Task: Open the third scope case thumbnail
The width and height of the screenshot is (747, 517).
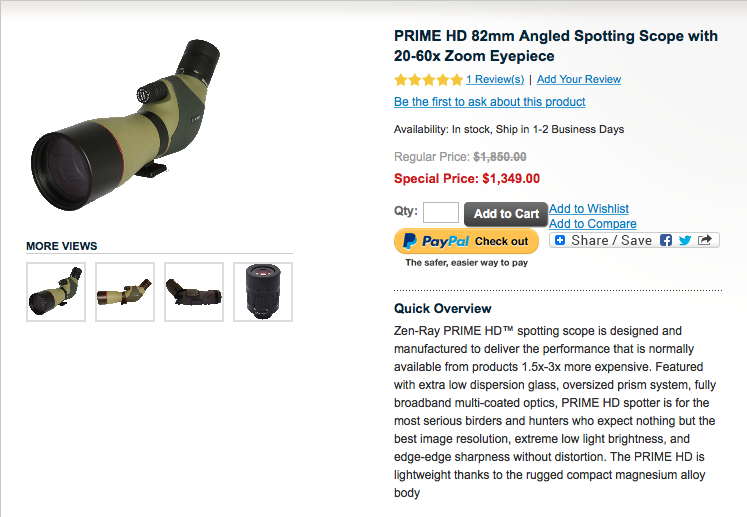Action: (x=194, y=291)
